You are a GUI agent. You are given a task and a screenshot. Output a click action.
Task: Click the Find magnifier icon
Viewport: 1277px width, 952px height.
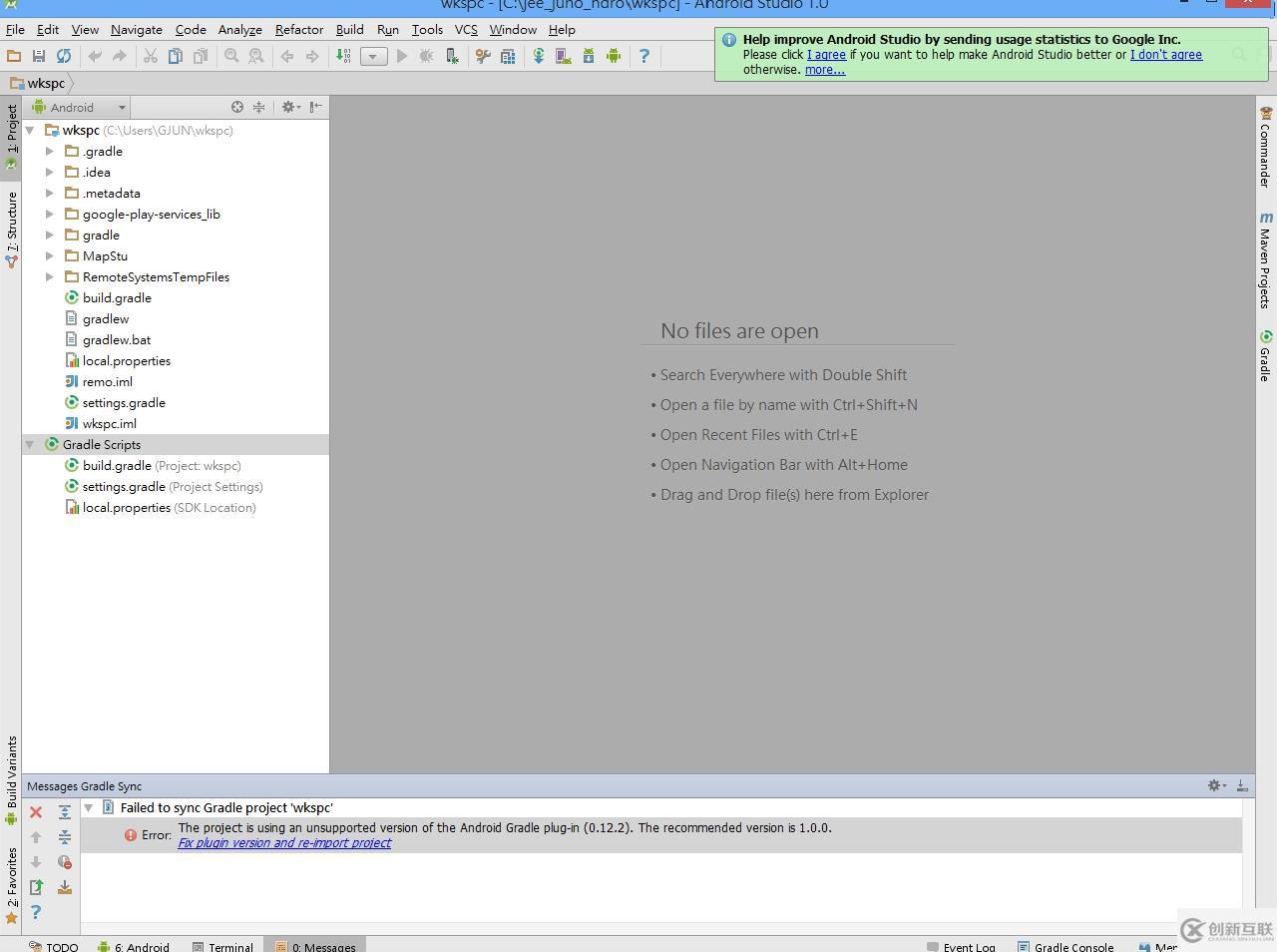[x=231, y=56]
